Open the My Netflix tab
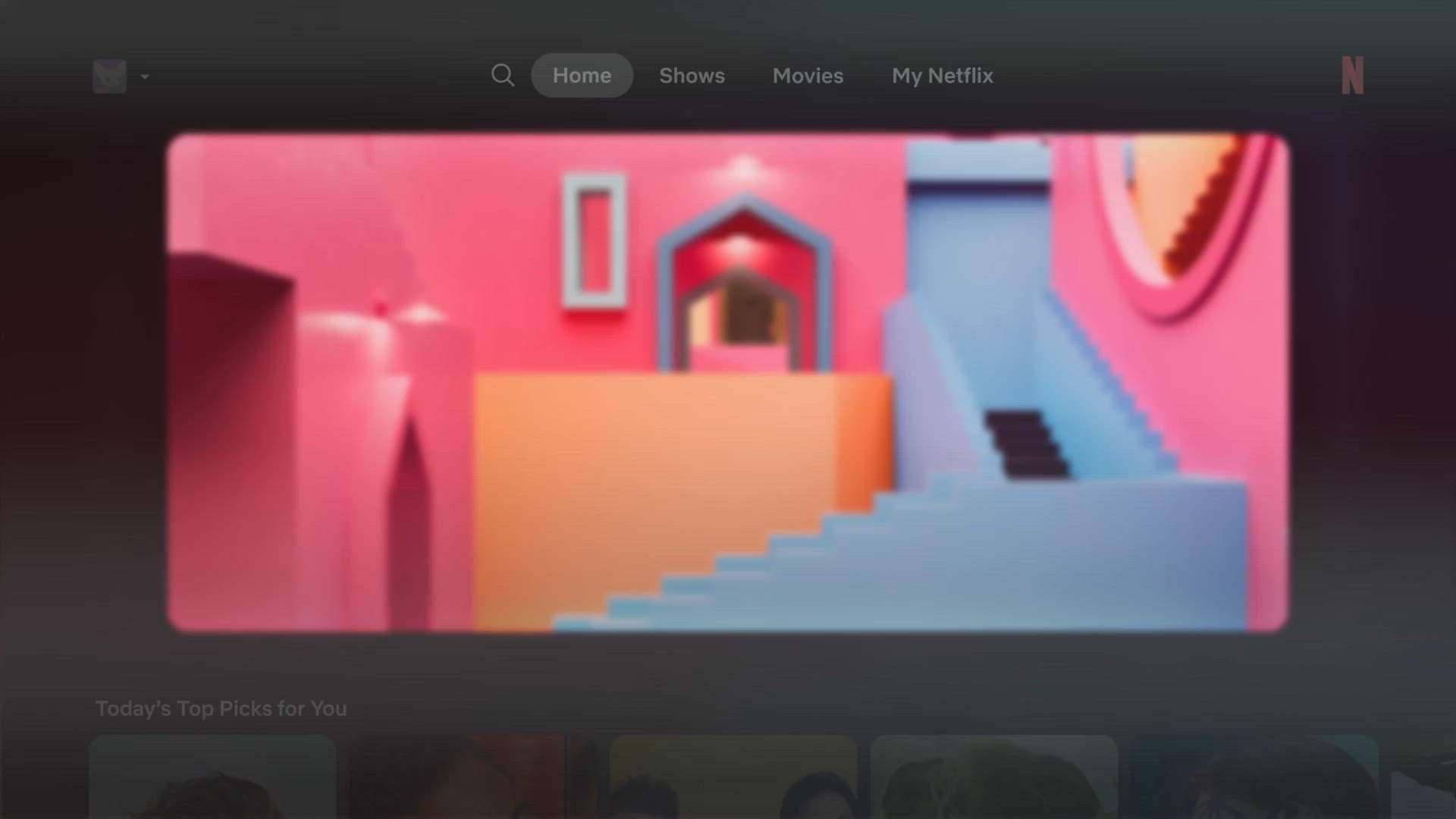The image size is (1456, 819). 942,76
